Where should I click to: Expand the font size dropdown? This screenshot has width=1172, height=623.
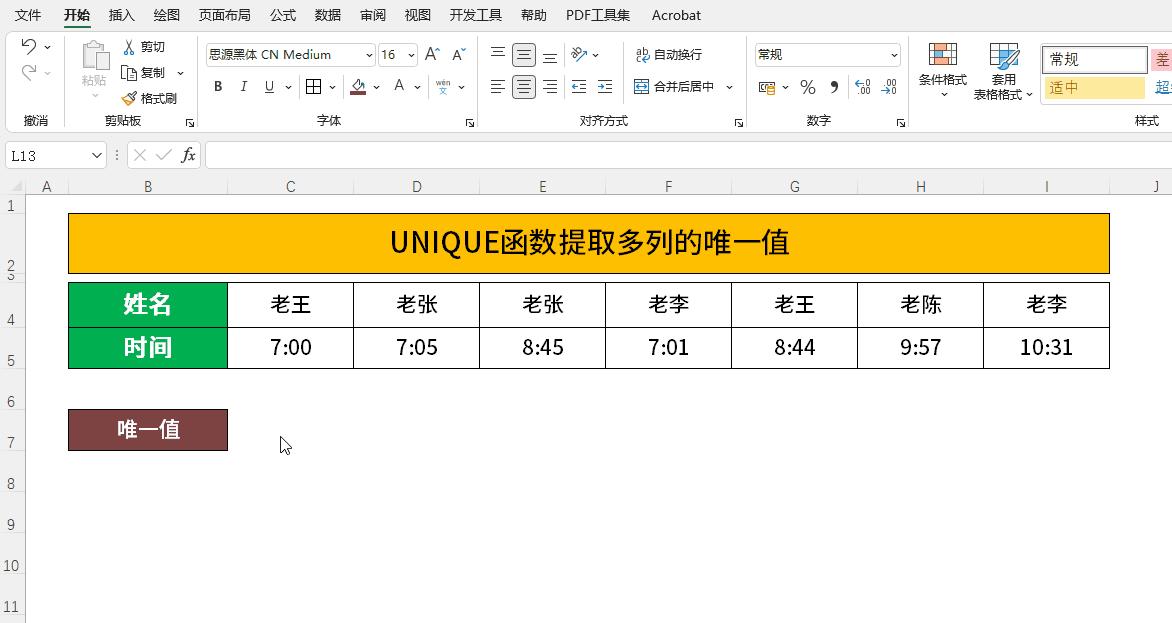click(408, 54)
